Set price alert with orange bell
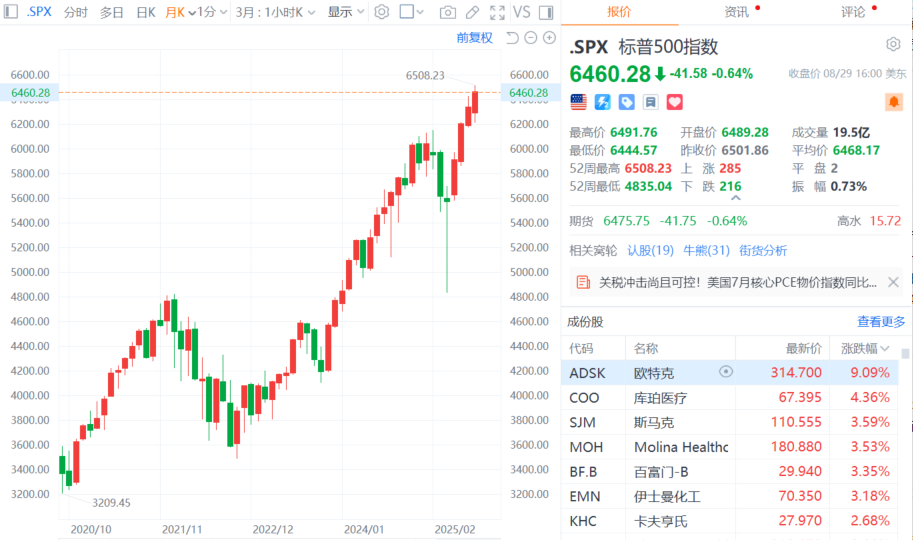This screenshot has height=540, width=913. coord(894,102)
